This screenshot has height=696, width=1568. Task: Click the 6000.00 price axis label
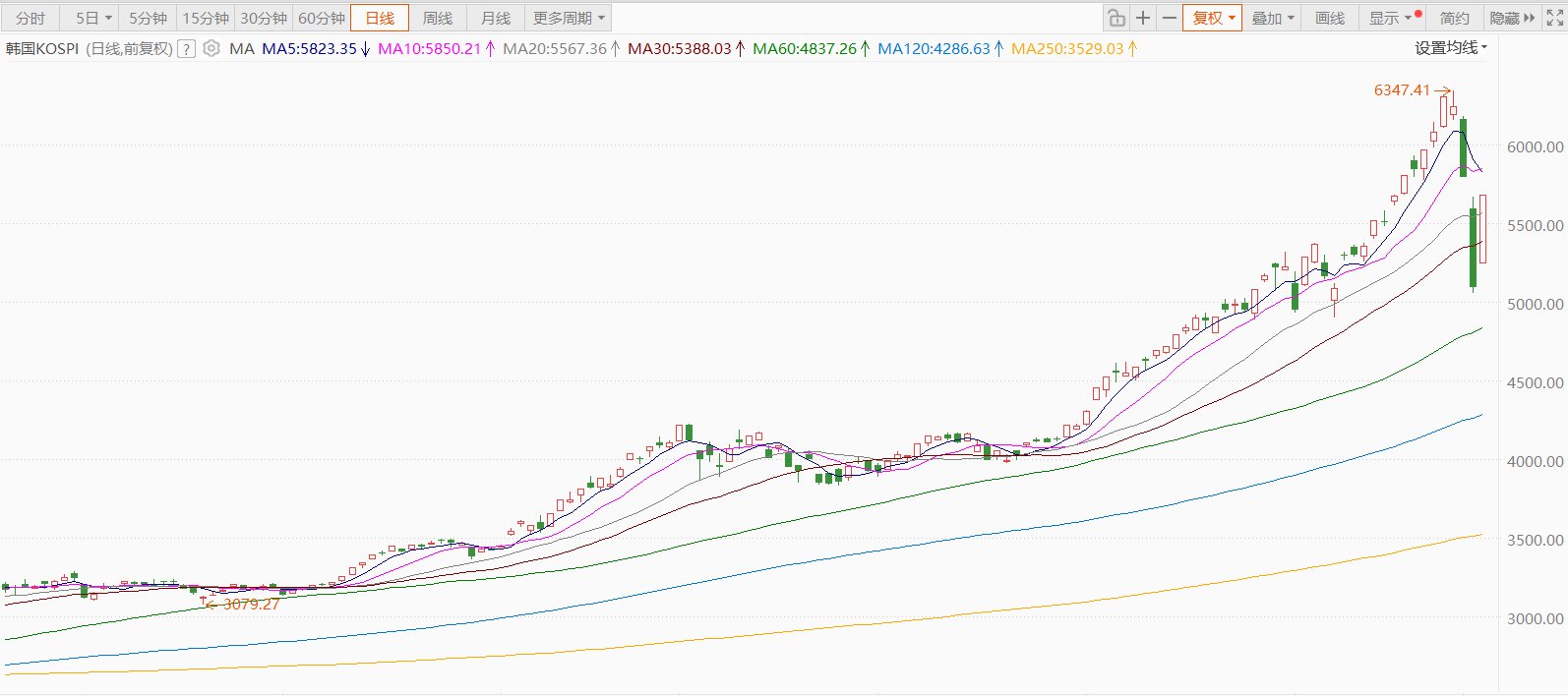click(1535, 146)
